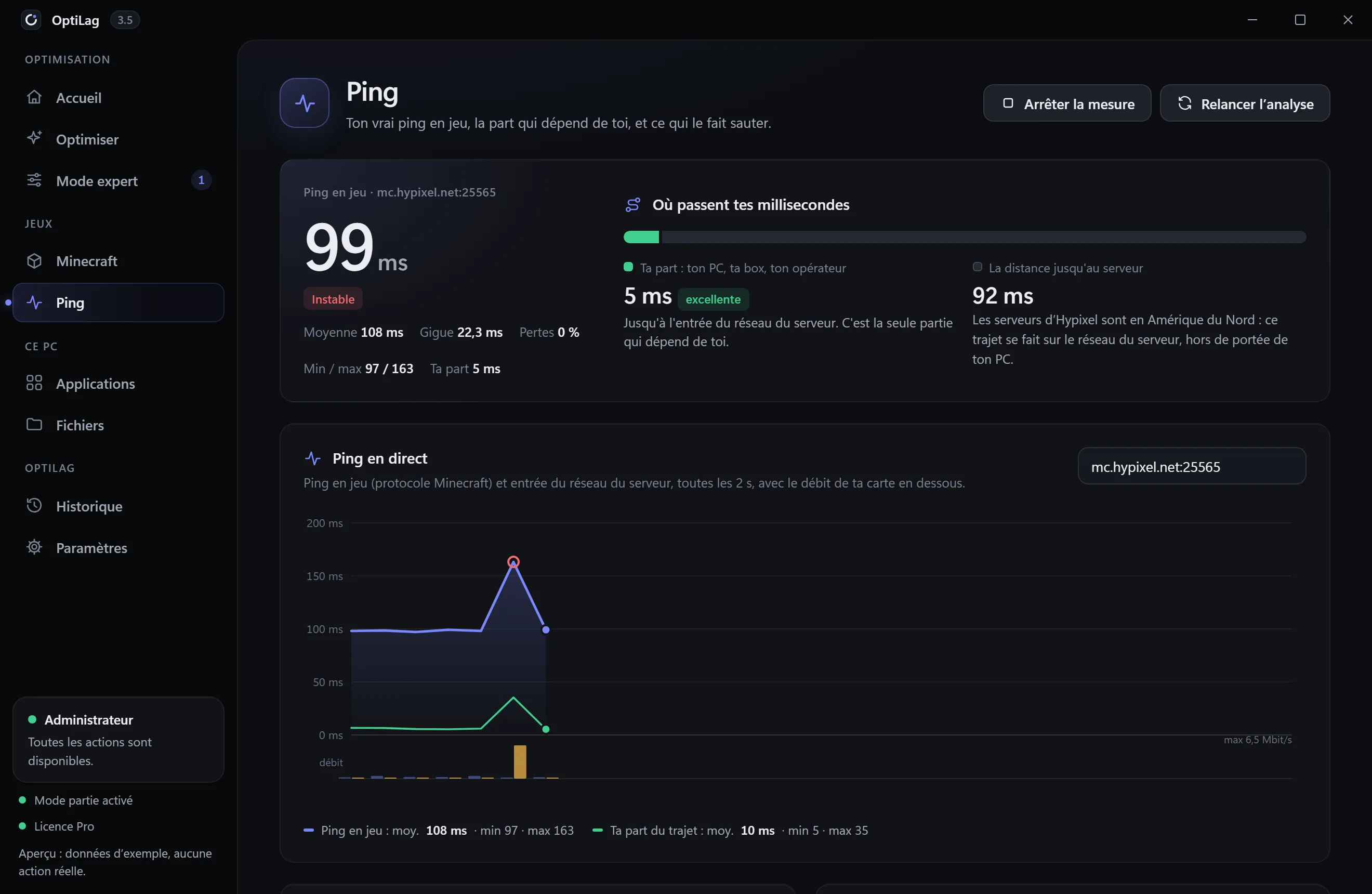Screen dimensions: 1372x894
Task: Click the excellente badge
Action: [x=713, y=298]
